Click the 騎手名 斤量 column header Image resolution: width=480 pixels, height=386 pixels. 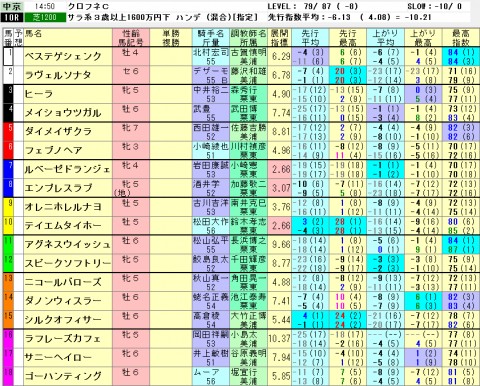point(211,38)
